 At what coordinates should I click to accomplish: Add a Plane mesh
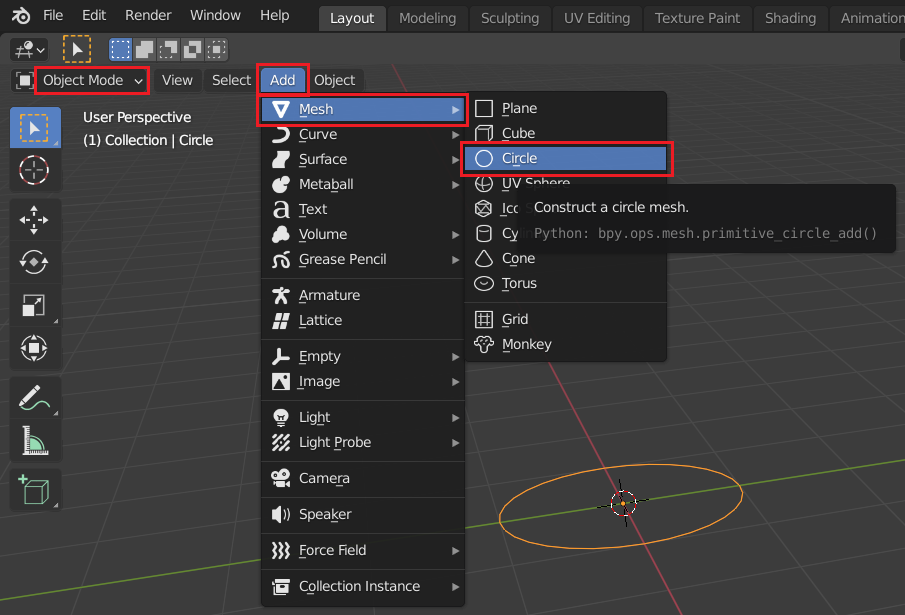click(566, 108)
